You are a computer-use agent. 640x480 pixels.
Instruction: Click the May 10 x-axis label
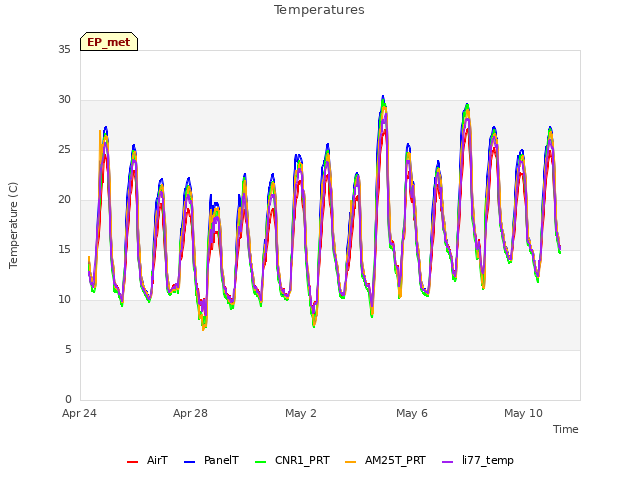coord(523,413)
